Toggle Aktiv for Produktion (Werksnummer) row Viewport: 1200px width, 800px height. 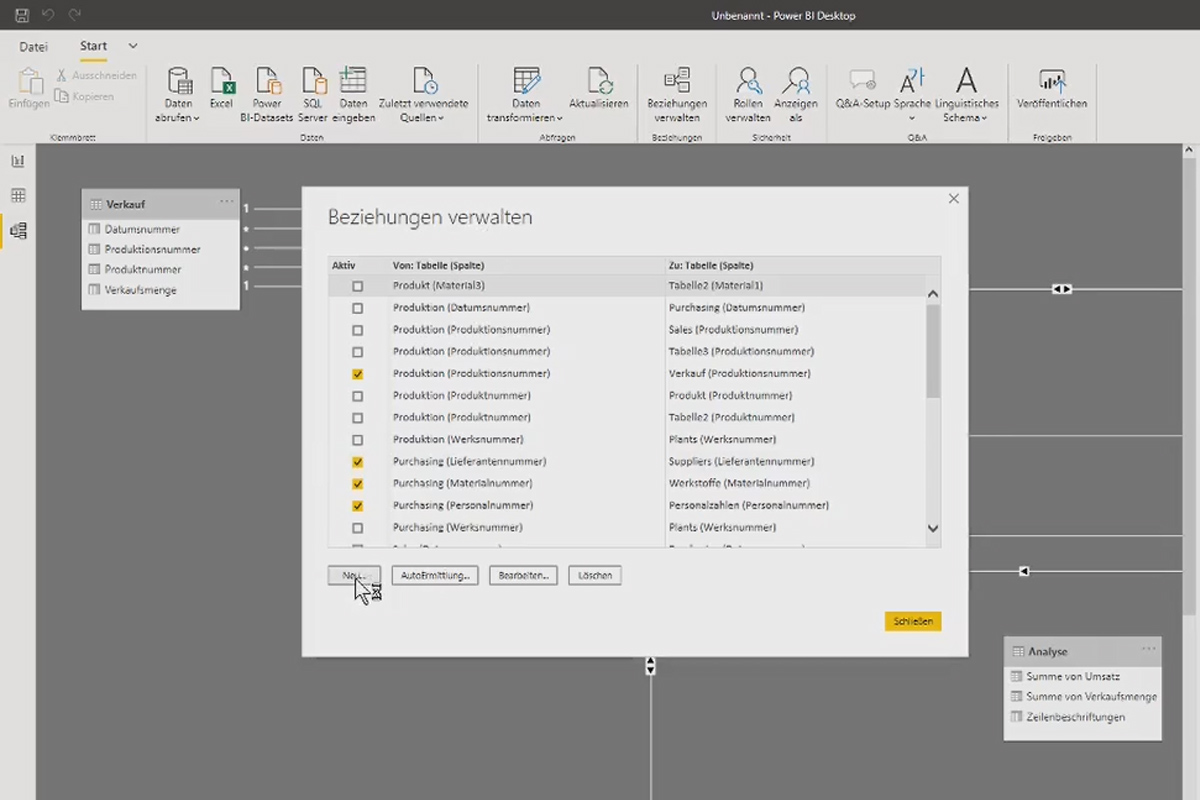(357, 440)
